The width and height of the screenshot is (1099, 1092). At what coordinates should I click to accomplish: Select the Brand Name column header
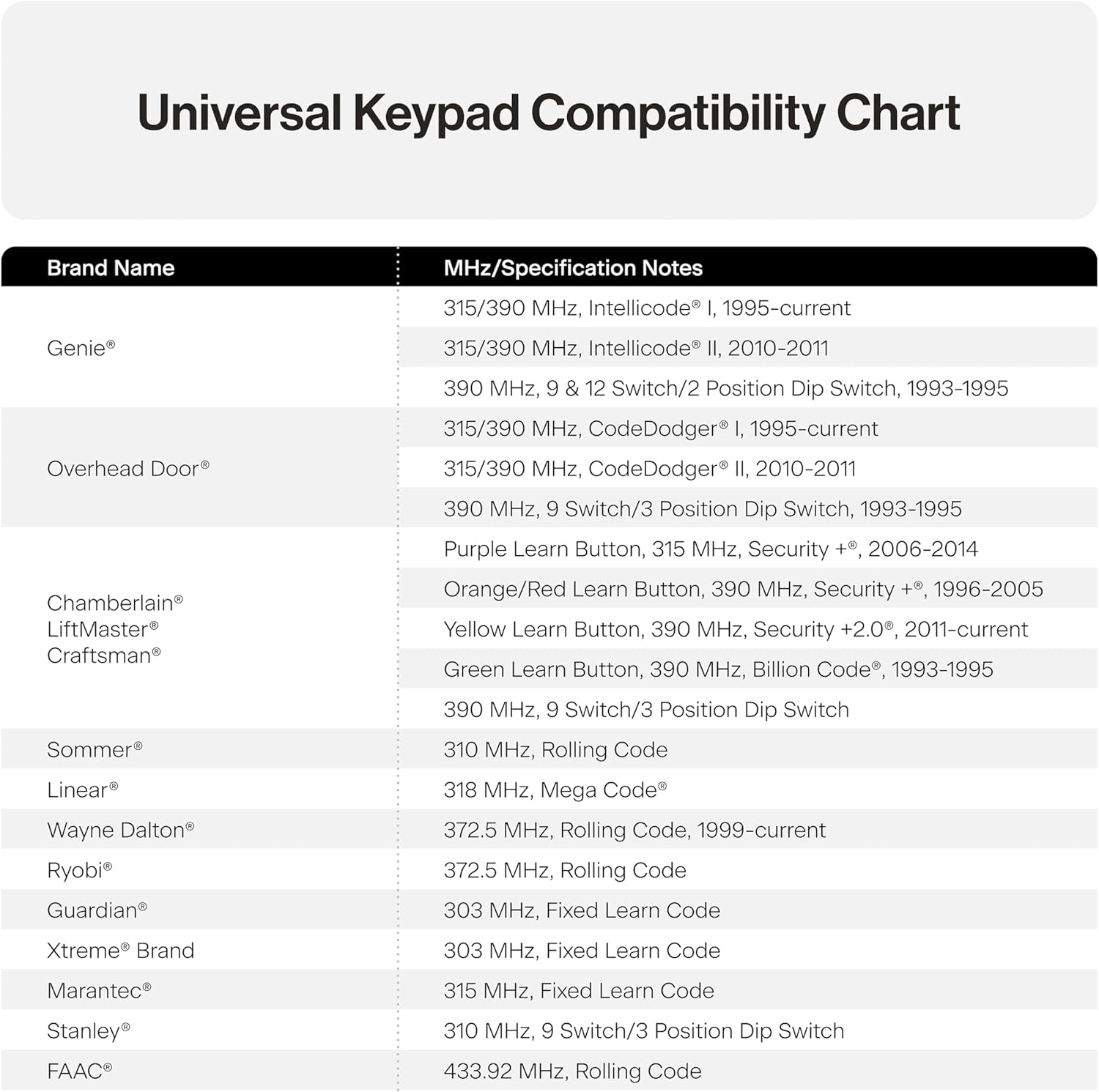[x=111, y=268]
